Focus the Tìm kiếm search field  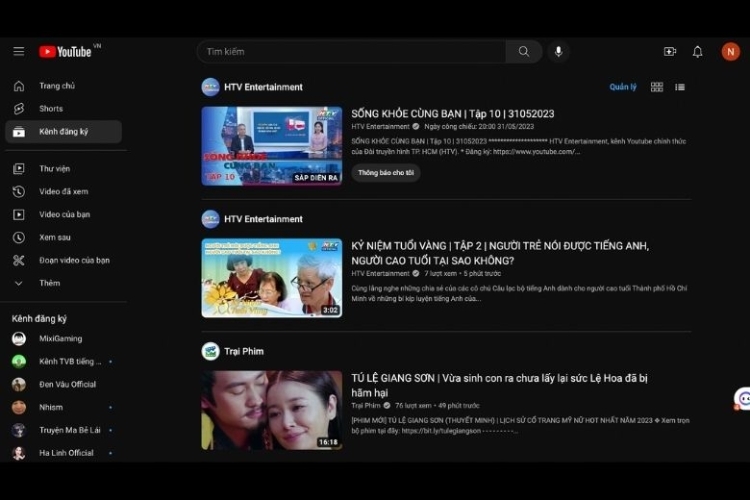pyautogui.click(x=352, y=51)
